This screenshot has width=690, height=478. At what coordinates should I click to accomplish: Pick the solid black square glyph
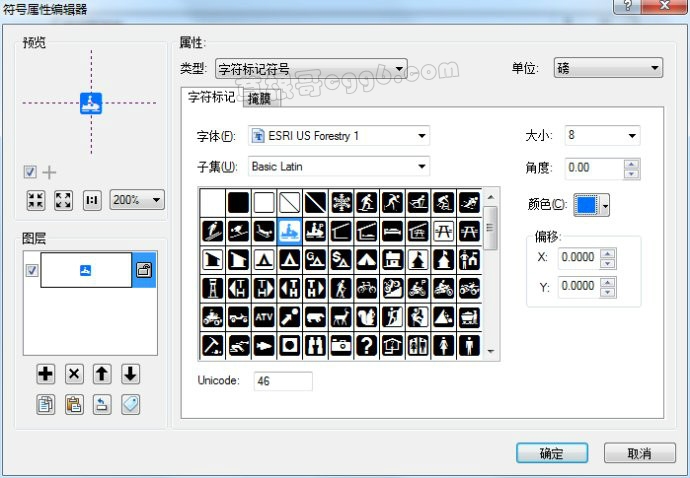click(x=238, y=202)
